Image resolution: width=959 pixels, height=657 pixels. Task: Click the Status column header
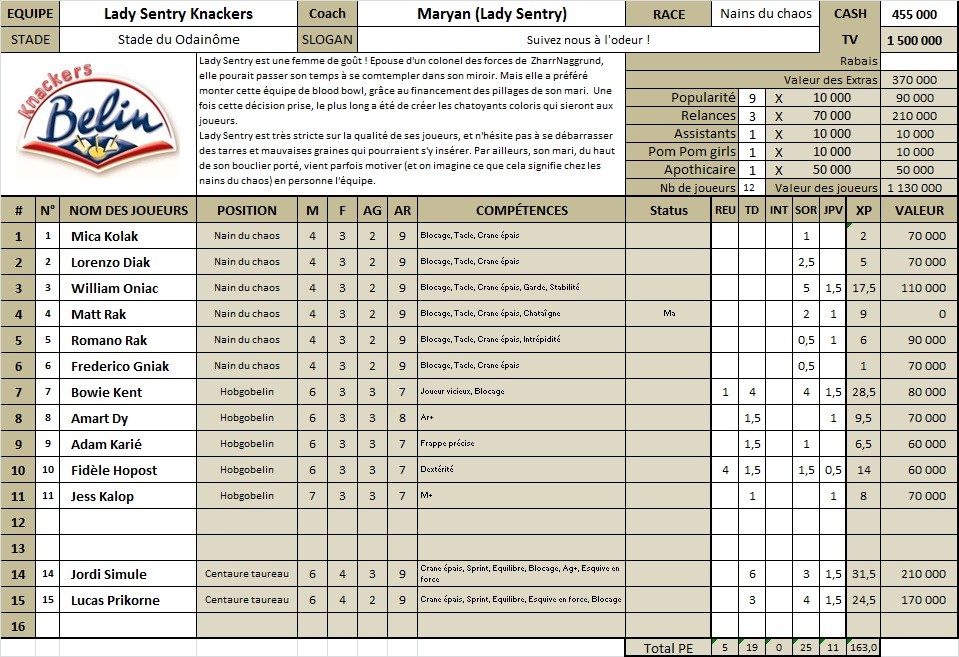coord(668,210)
